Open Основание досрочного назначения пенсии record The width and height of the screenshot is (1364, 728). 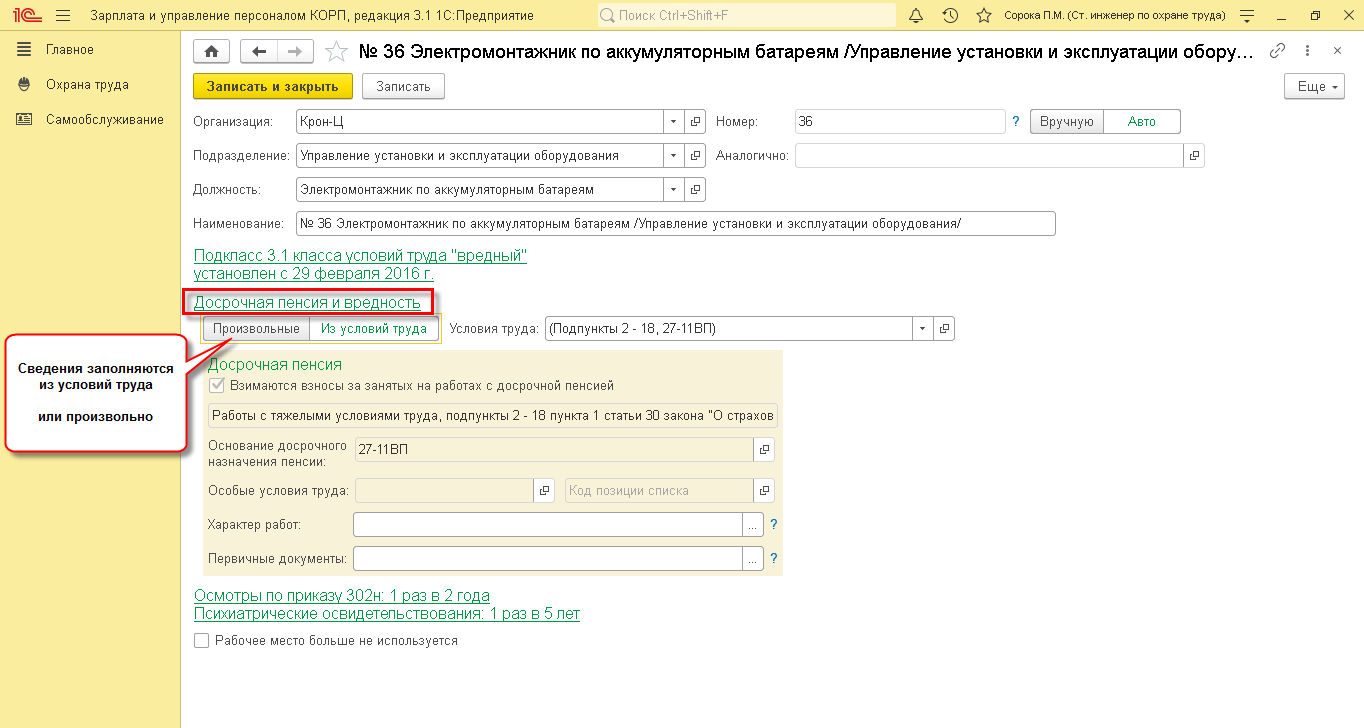pyautogui.click(x=765, y=450)
